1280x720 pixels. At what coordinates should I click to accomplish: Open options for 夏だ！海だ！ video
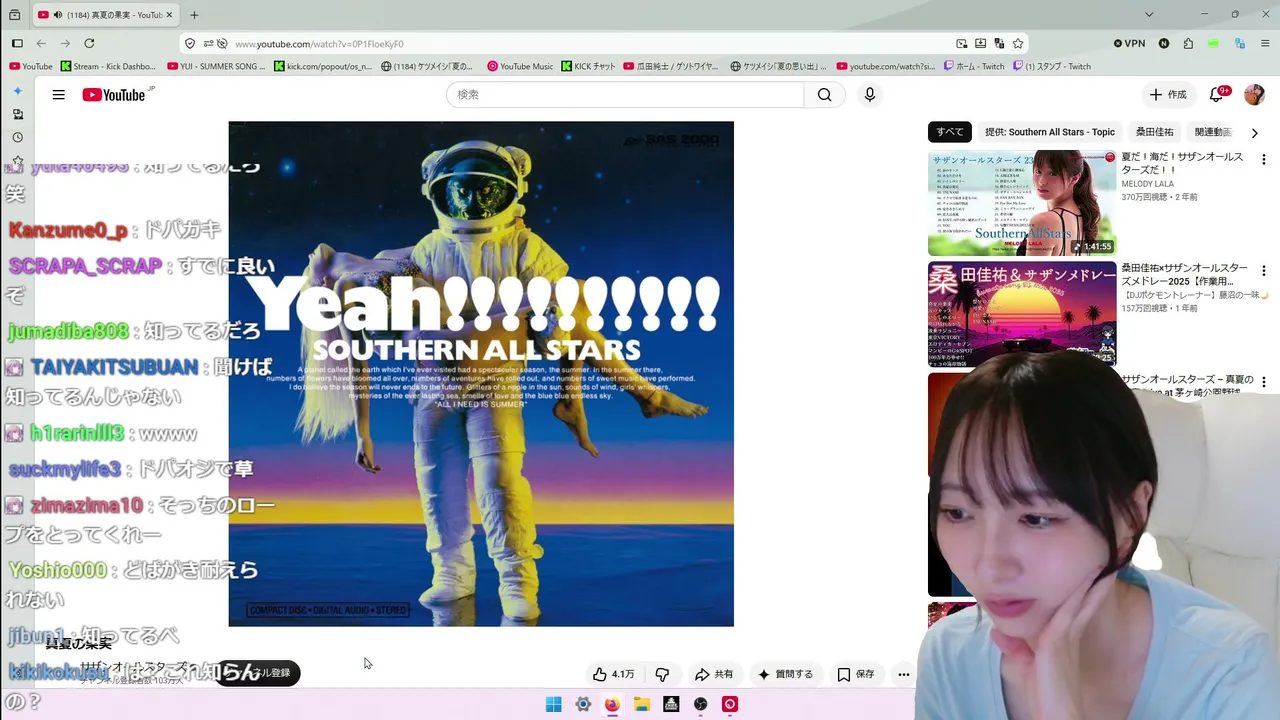pyautogui.click(x=1263, y=160)
